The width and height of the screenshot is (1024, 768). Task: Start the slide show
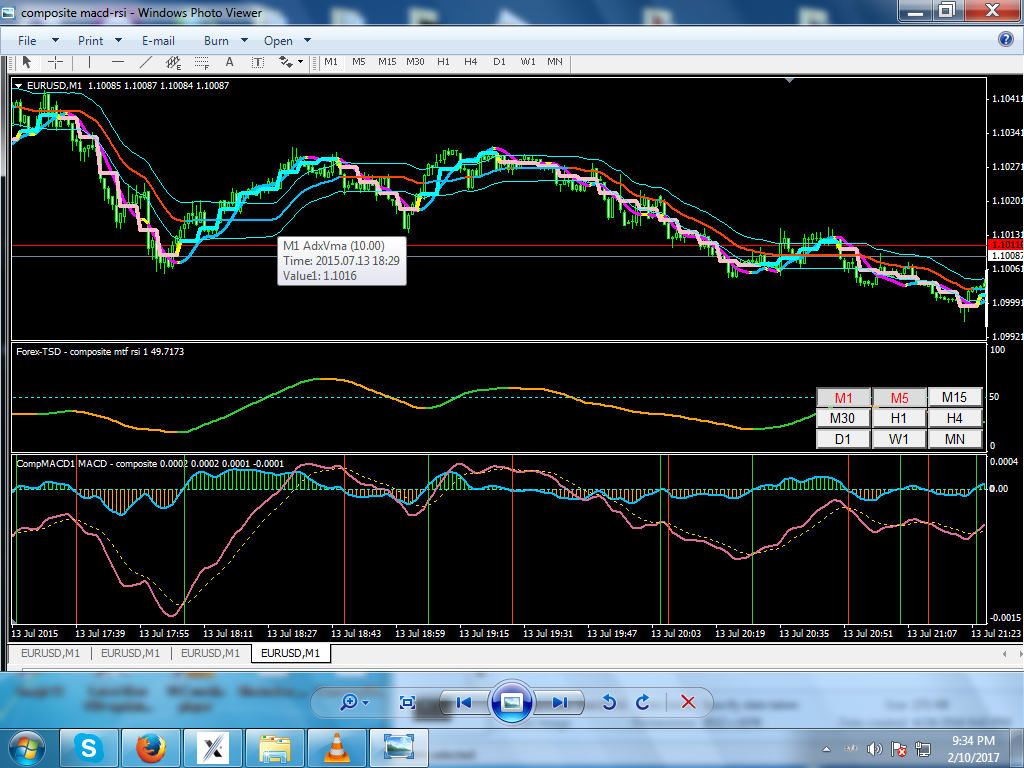point(511,702)
